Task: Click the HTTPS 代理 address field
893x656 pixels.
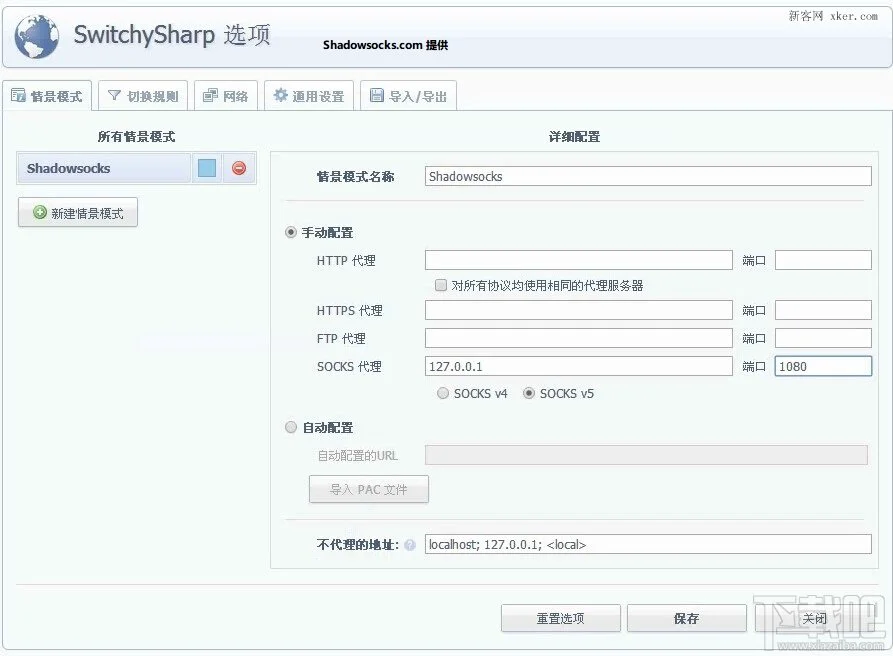Action: [579, 310]
